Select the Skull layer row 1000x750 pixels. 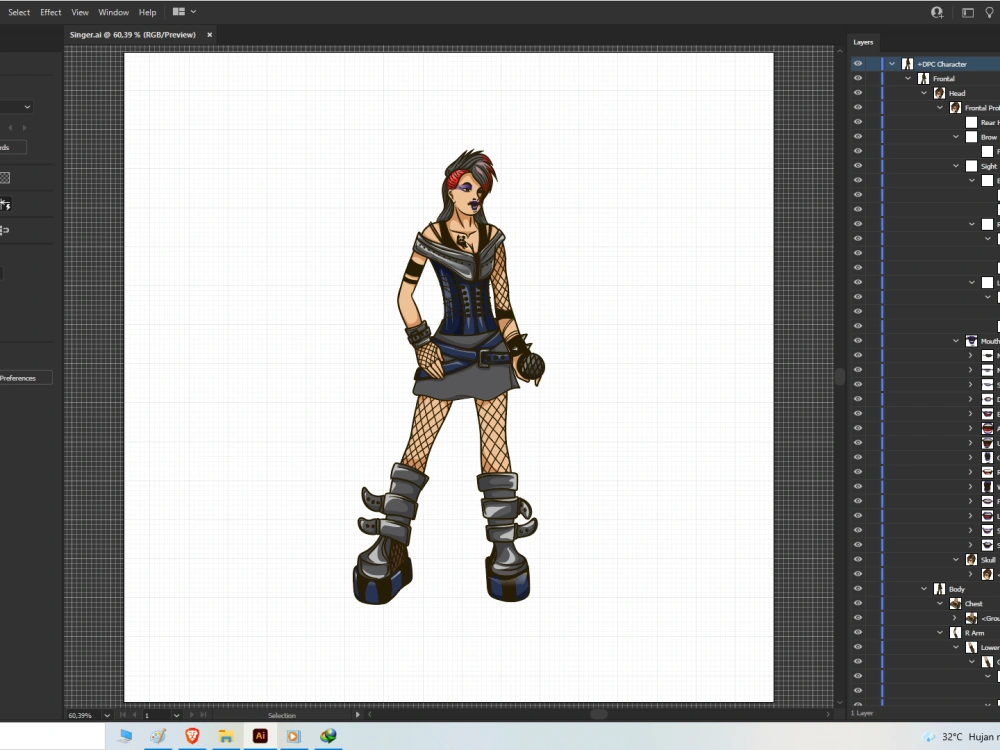point(925,559)
